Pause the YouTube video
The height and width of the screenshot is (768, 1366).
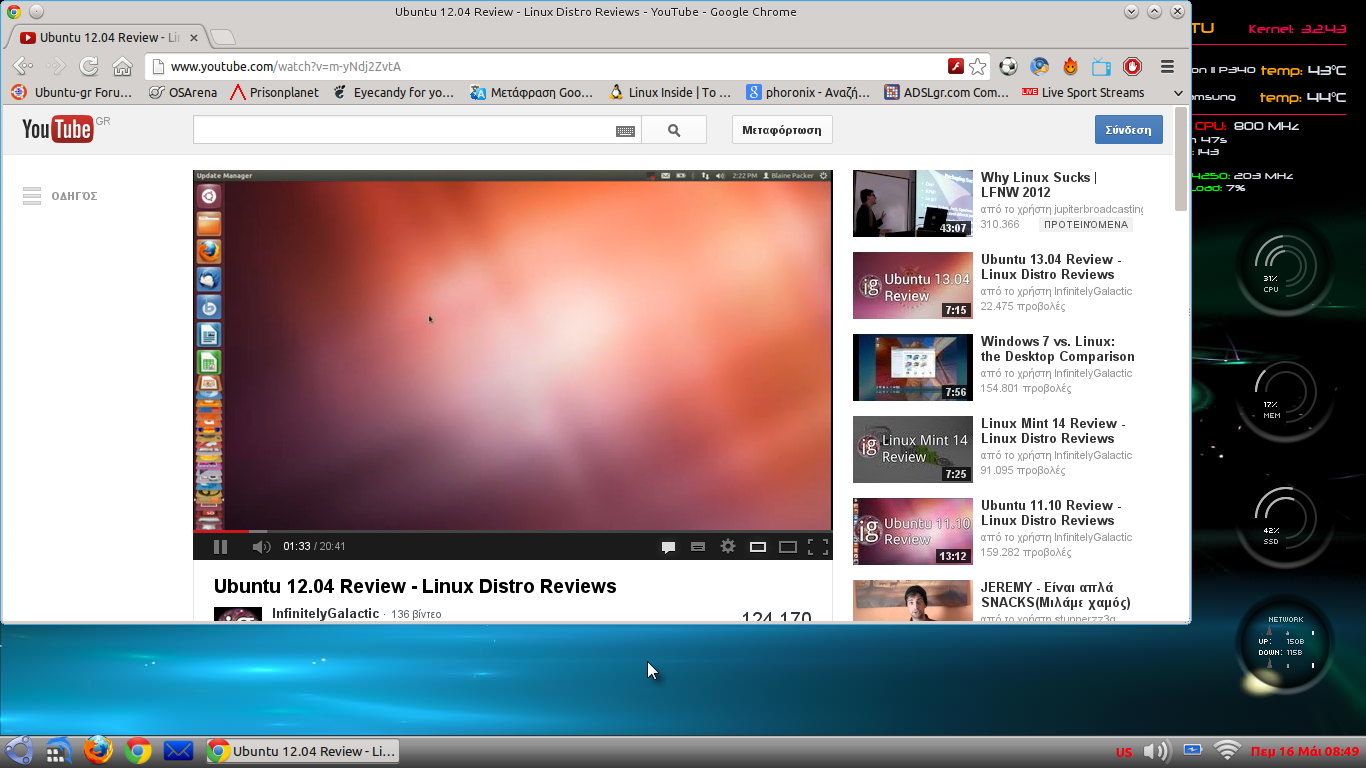220,547
